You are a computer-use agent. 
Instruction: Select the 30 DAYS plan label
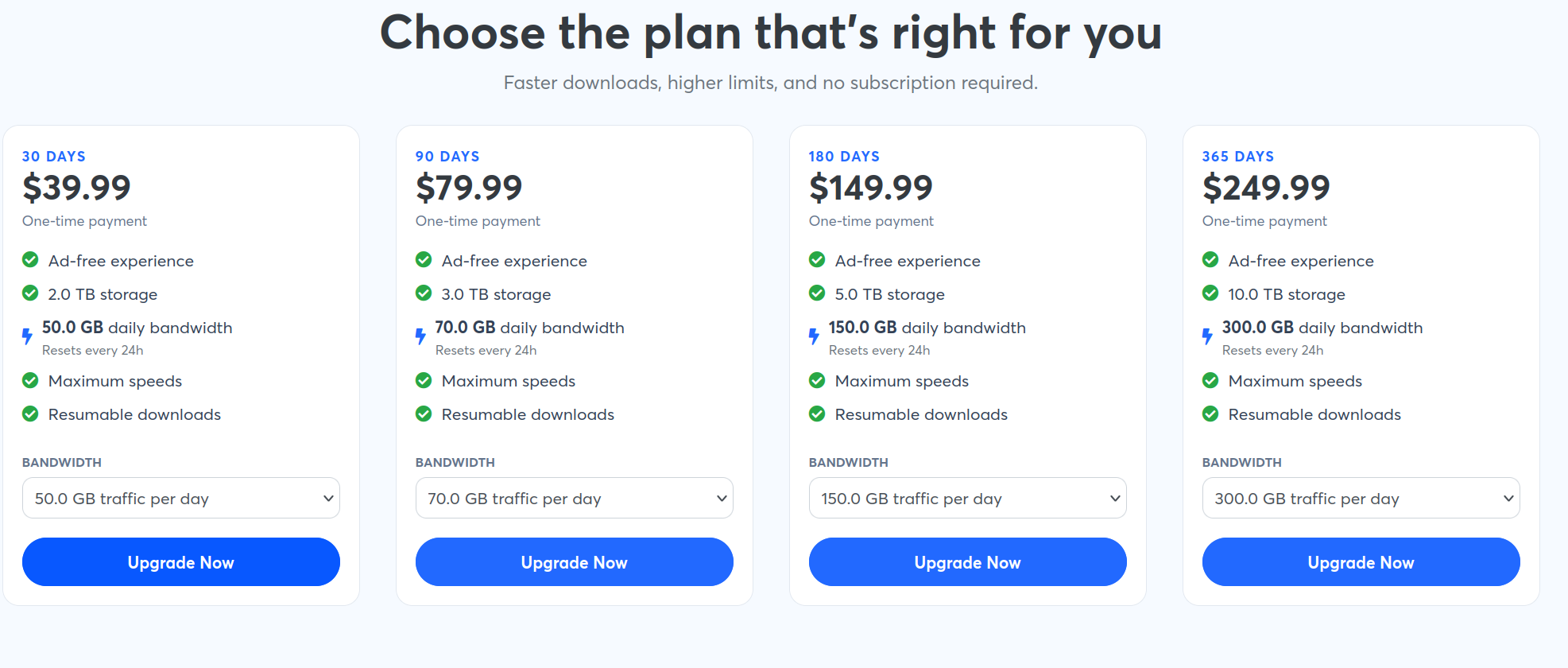(x=54, y=156)
